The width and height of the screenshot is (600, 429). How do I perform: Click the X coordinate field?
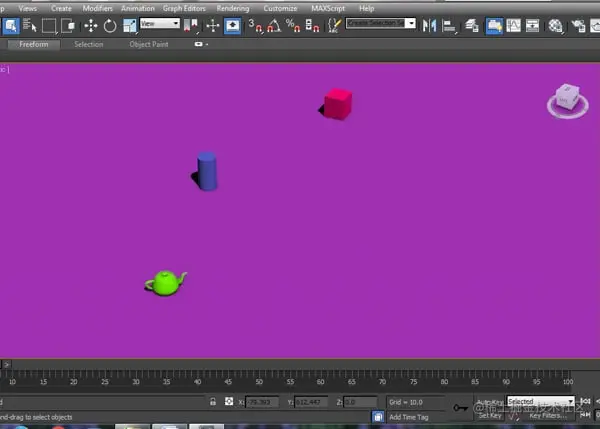(262, 402)
